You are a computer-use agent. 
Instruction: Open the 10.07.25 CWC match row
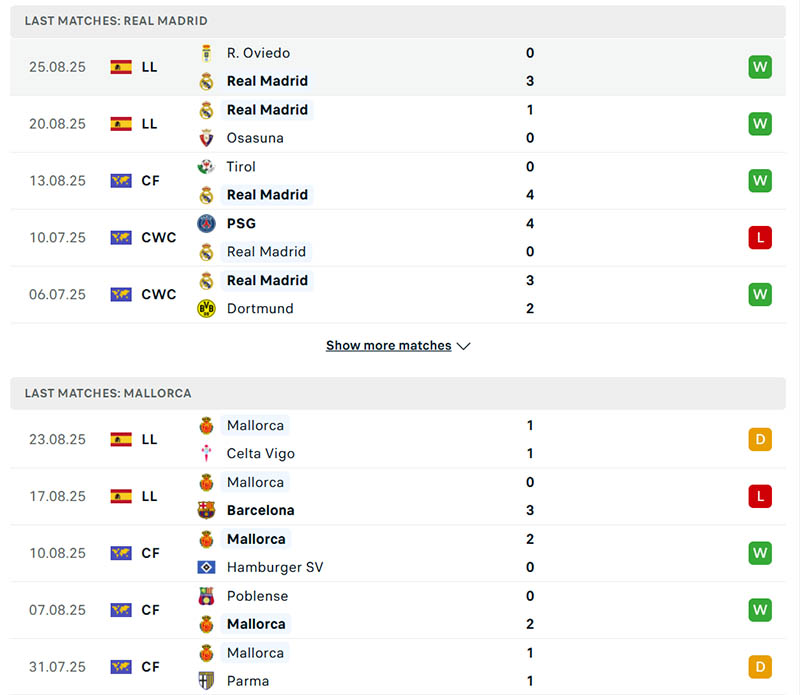(x=398, y=238)
